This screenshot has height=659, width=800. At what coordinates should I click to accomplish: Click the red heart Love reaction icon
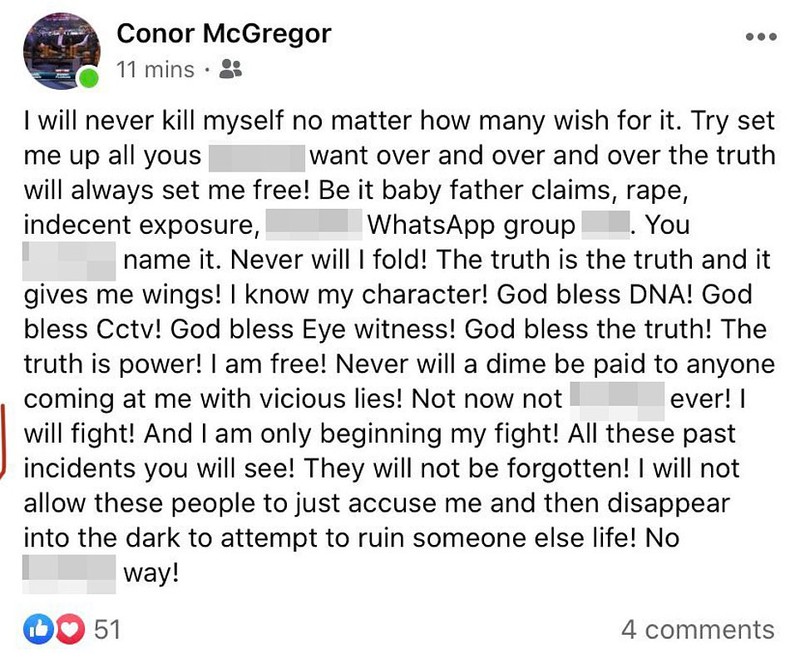pos(70,629)
